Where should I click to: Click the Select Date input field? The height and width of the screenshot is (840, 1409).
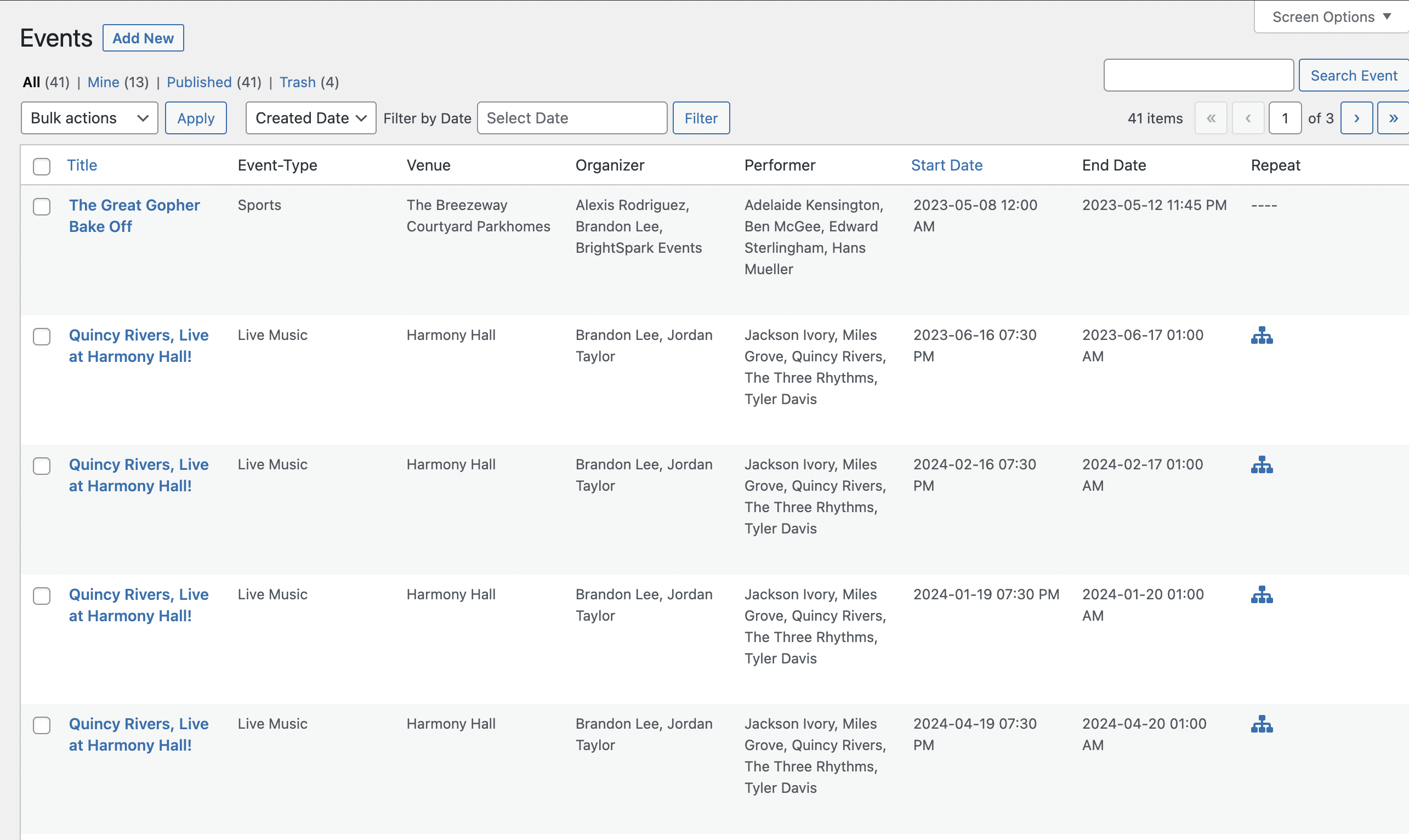pyautogui.click(x=572, y=118)
